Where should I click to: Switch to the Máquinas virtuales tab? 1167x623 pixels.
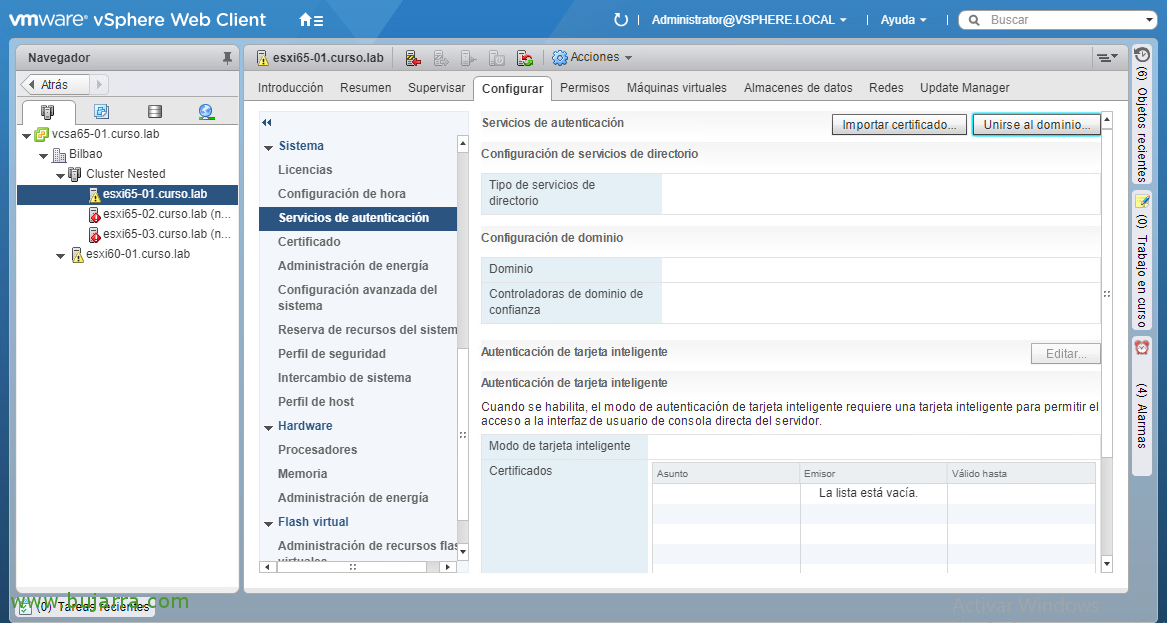[x=677, y=88]
